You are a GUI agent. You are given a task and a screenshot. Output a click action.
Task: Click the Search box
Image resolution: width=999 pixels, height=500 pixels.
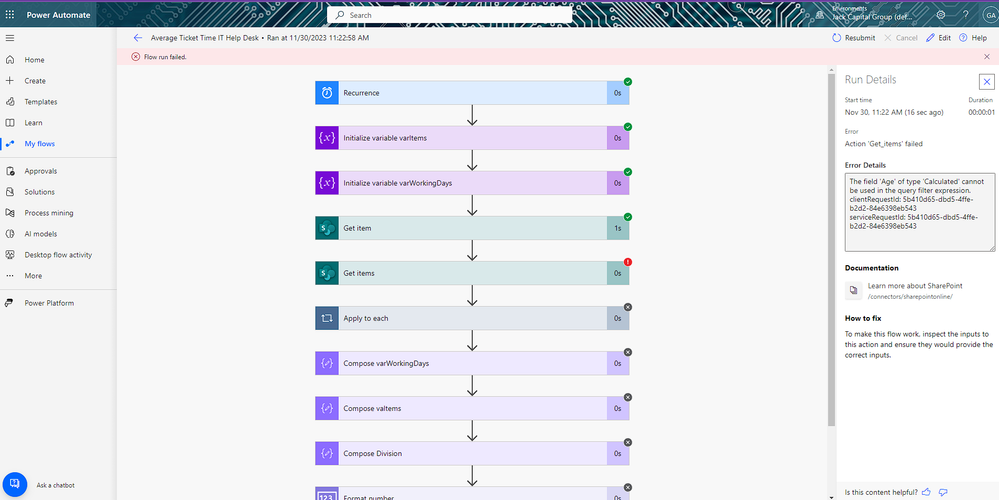pyautogui.click(x=449, y=15)
